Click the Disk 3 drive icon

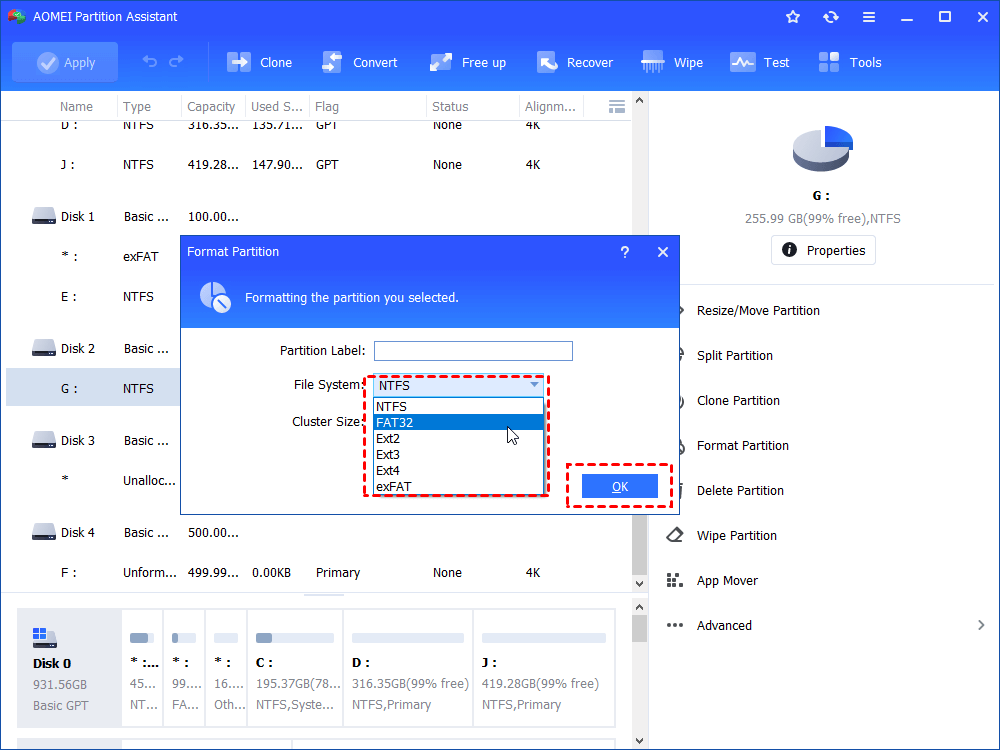tap(44, 440)
